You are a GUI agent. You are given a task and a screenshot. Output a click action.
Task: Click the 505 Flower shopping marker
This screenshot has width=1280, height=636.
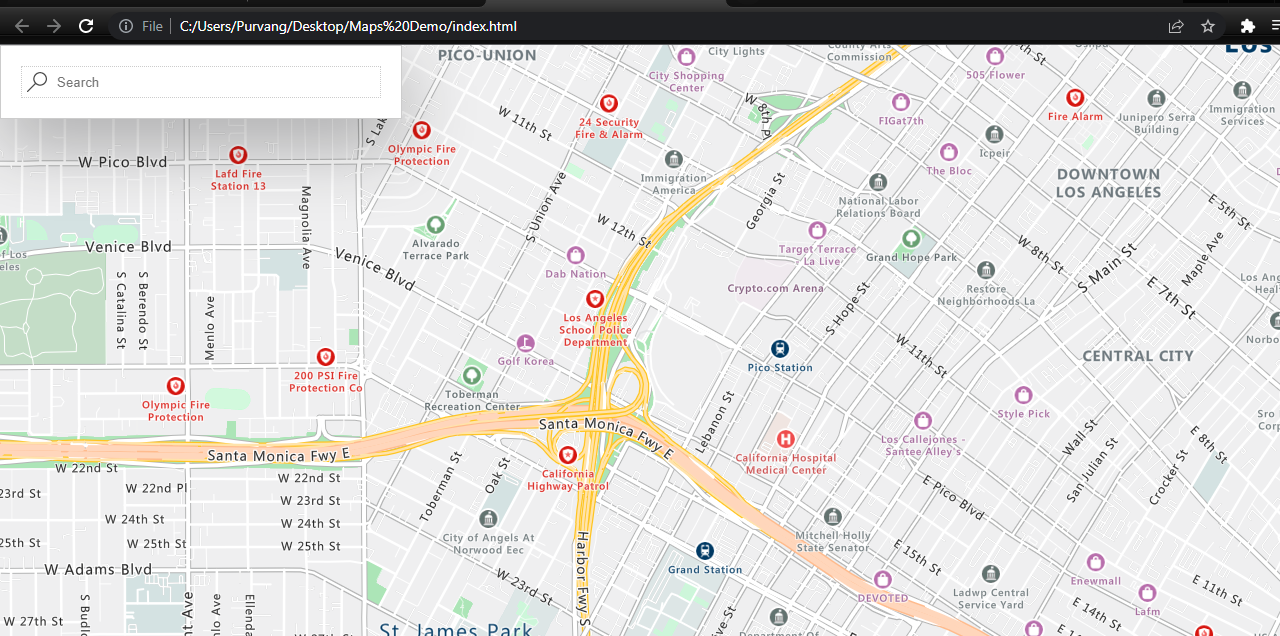click(x=995, y=56)
